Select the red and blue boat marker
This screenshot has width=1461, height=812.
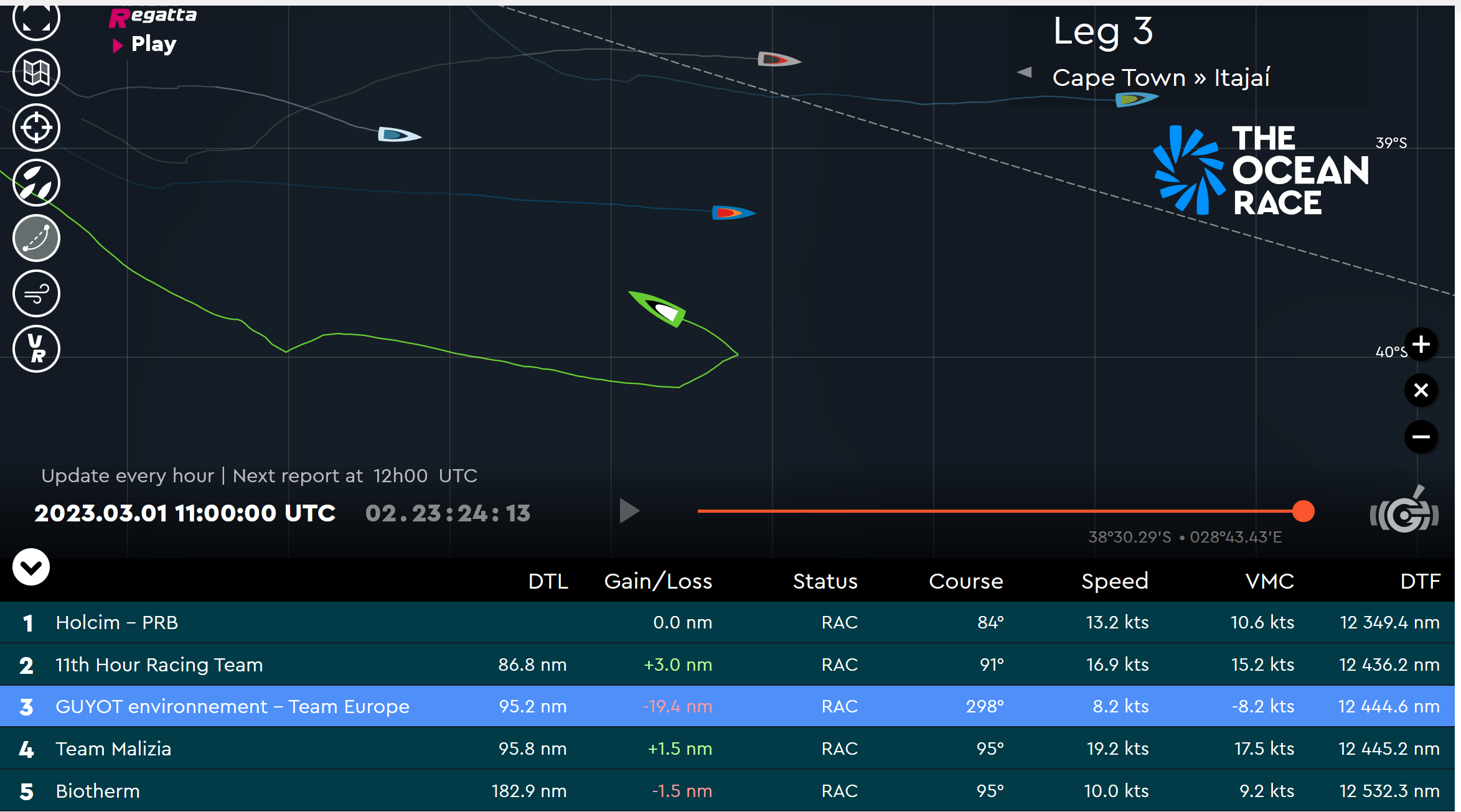(733, 213)
